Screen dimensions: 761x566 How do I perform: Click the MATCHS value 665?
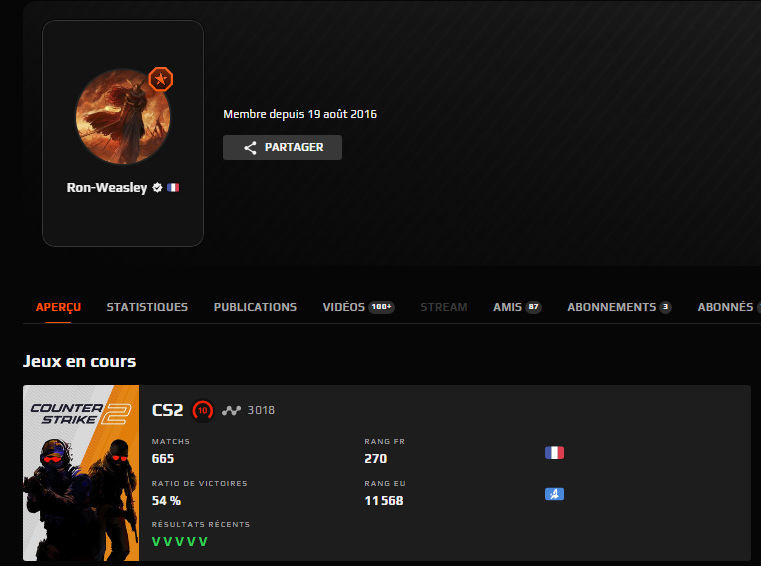point(163,459)
